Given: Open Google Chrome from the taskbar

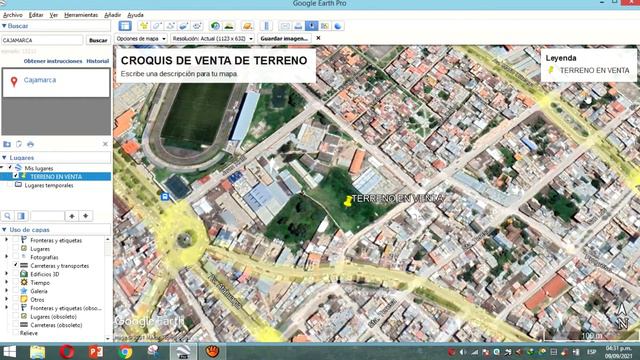Looking at the screenshot, I should [x=125, y=351].
